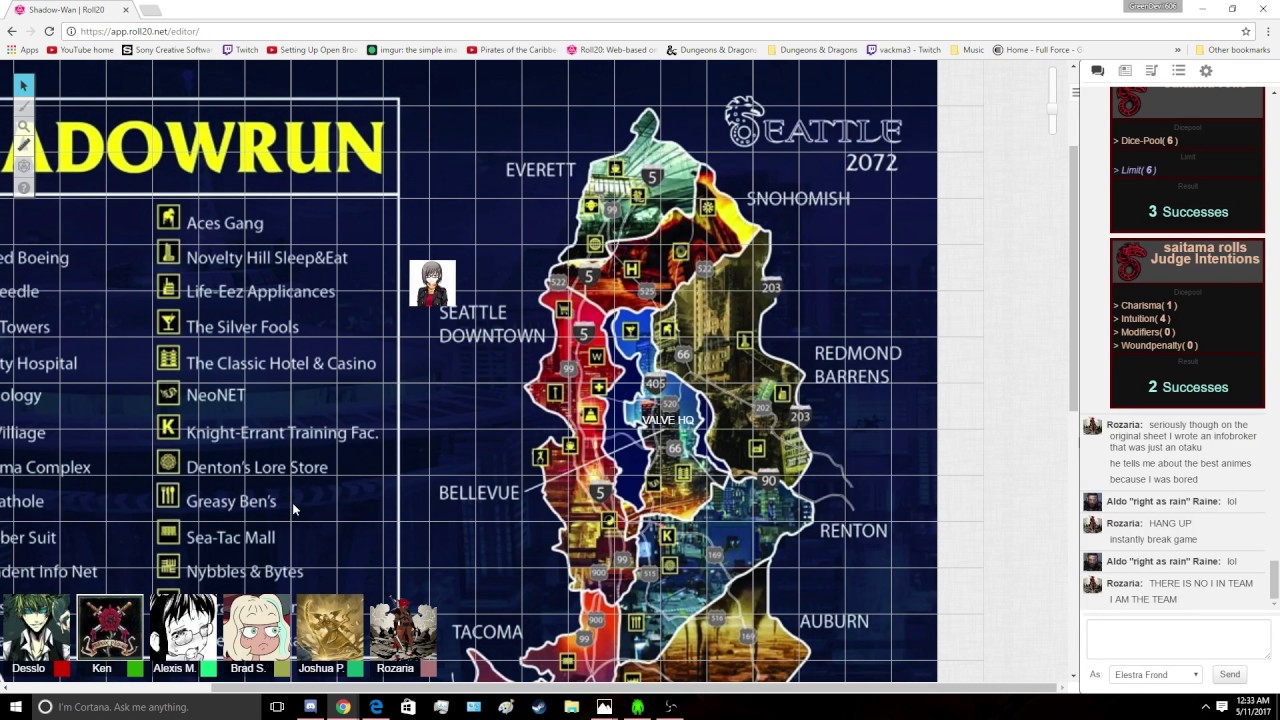Open the Journal tab
Viewport: 1280px width, 720px height.
pos(1125,71)
